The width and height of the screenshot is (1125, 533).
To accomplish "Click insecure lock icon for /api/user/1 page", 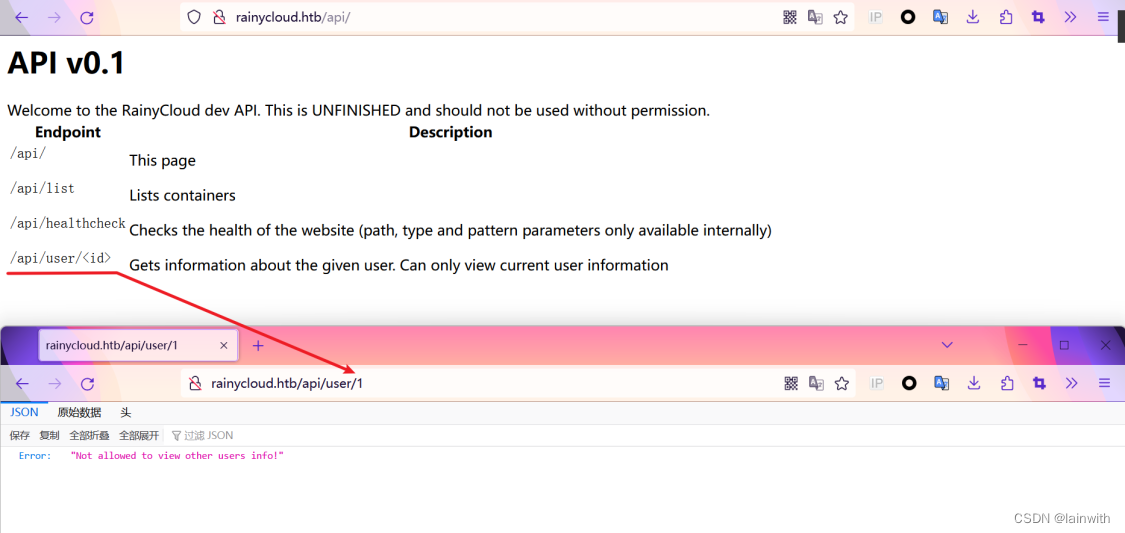I will (194, 384).
